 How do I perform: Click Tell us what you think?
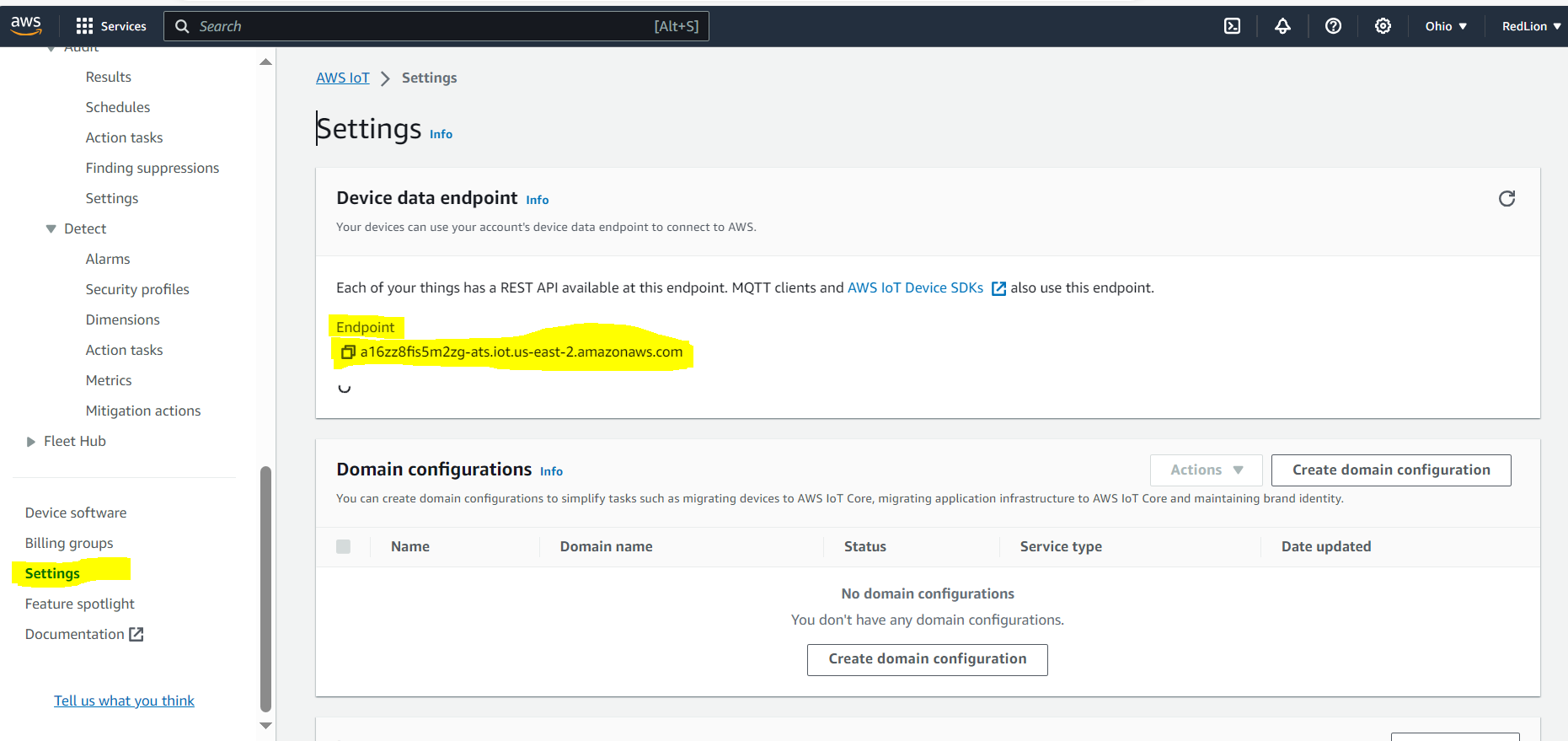click(x=124, y=701)
